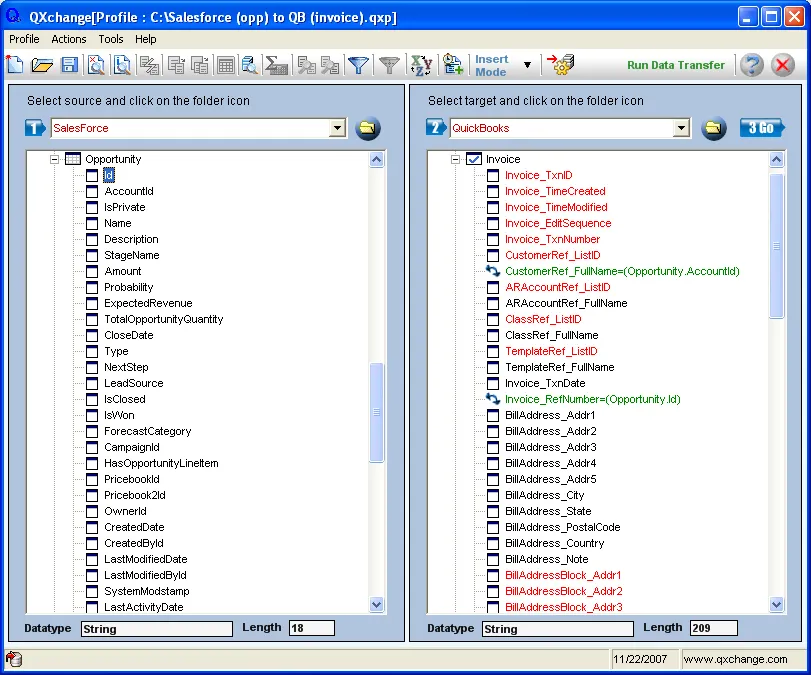Click the step 2 arrow button

click(436, 127)
